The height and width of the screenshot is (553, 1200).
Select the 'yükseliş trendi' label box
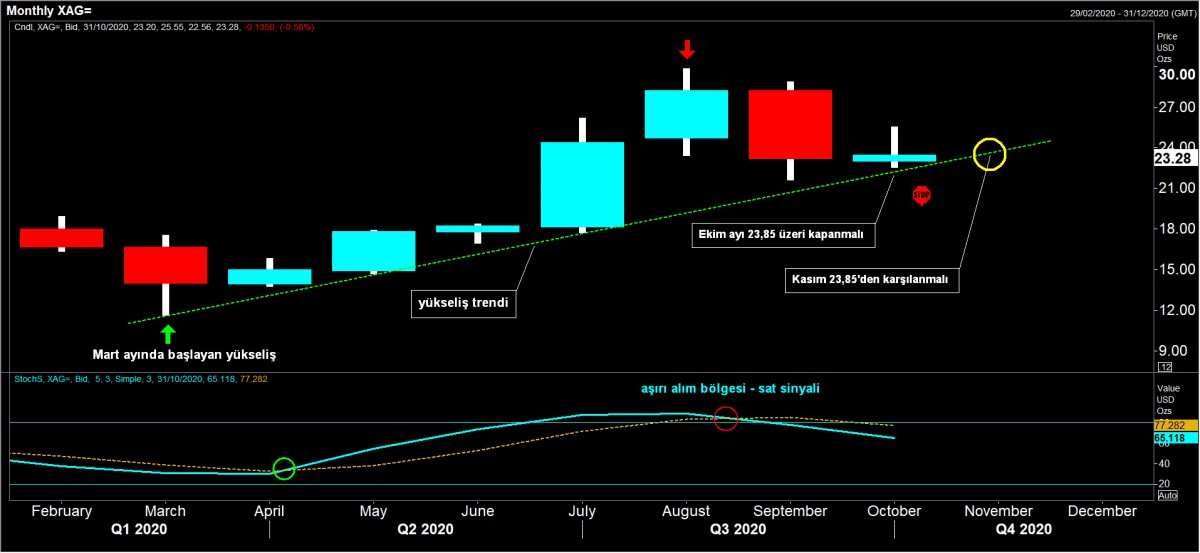[x=464, y=304]
